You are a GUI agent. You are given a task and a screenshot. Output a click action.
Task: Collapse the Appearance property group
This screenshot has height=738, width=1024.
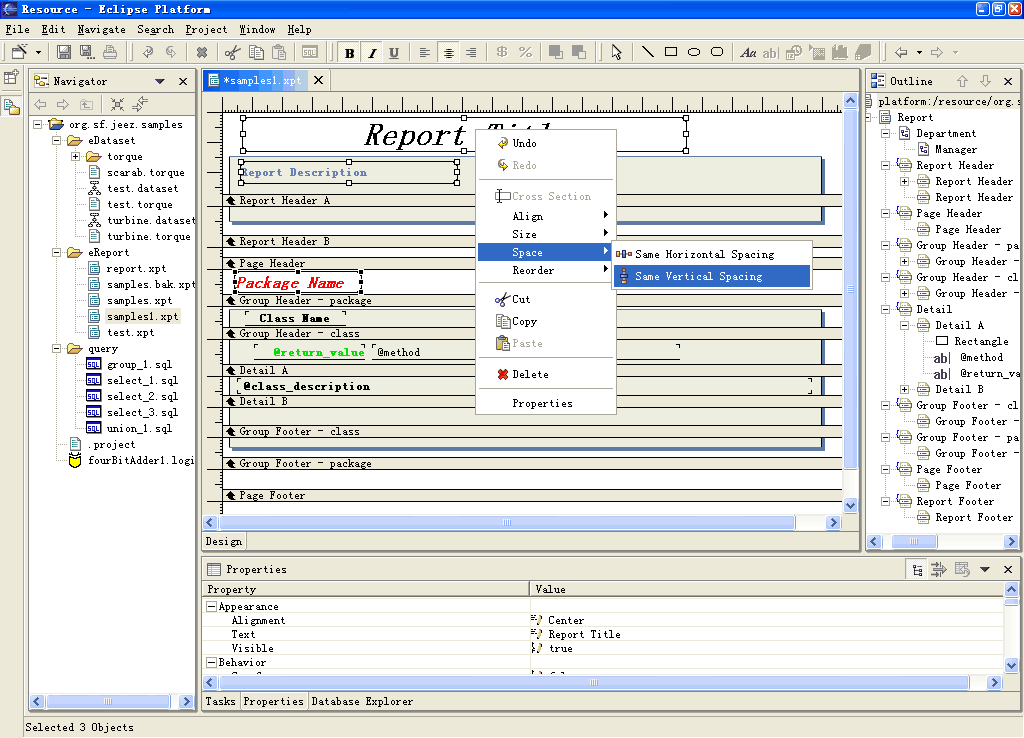point(211,607)
